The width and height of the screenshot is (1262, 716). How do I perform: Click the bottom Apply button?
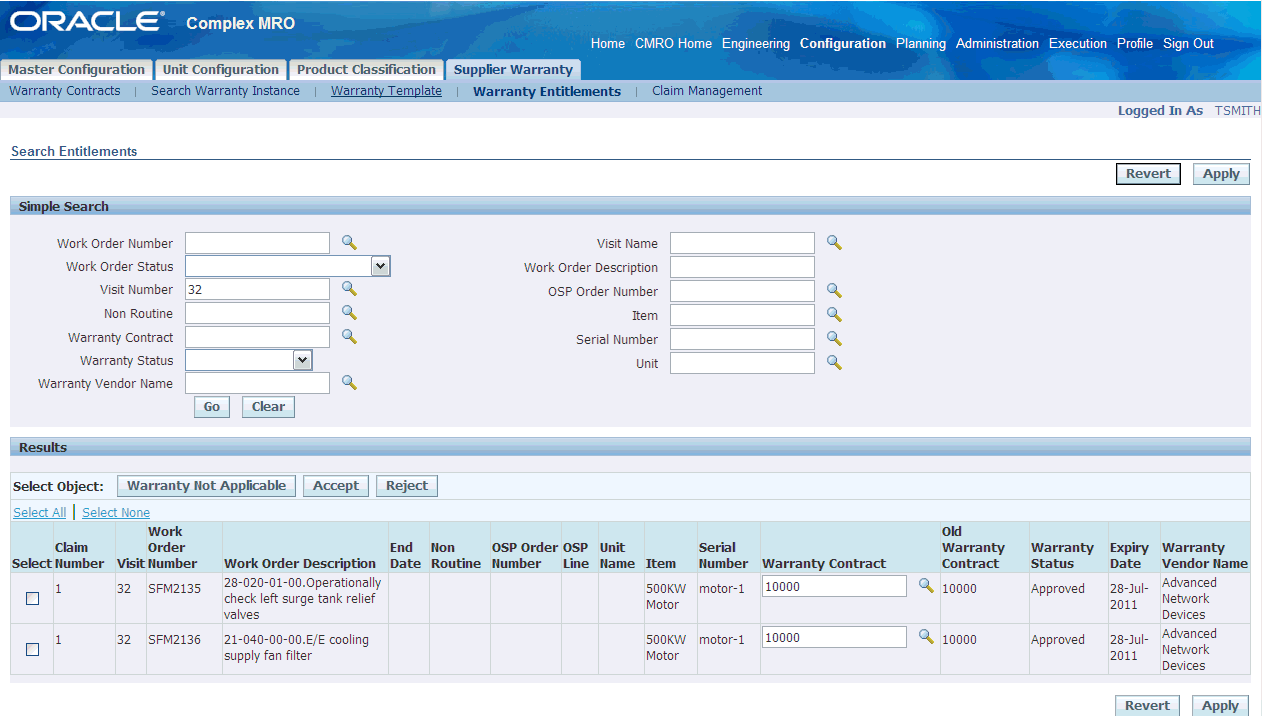pyautogui.click(x=1221, y=705)
